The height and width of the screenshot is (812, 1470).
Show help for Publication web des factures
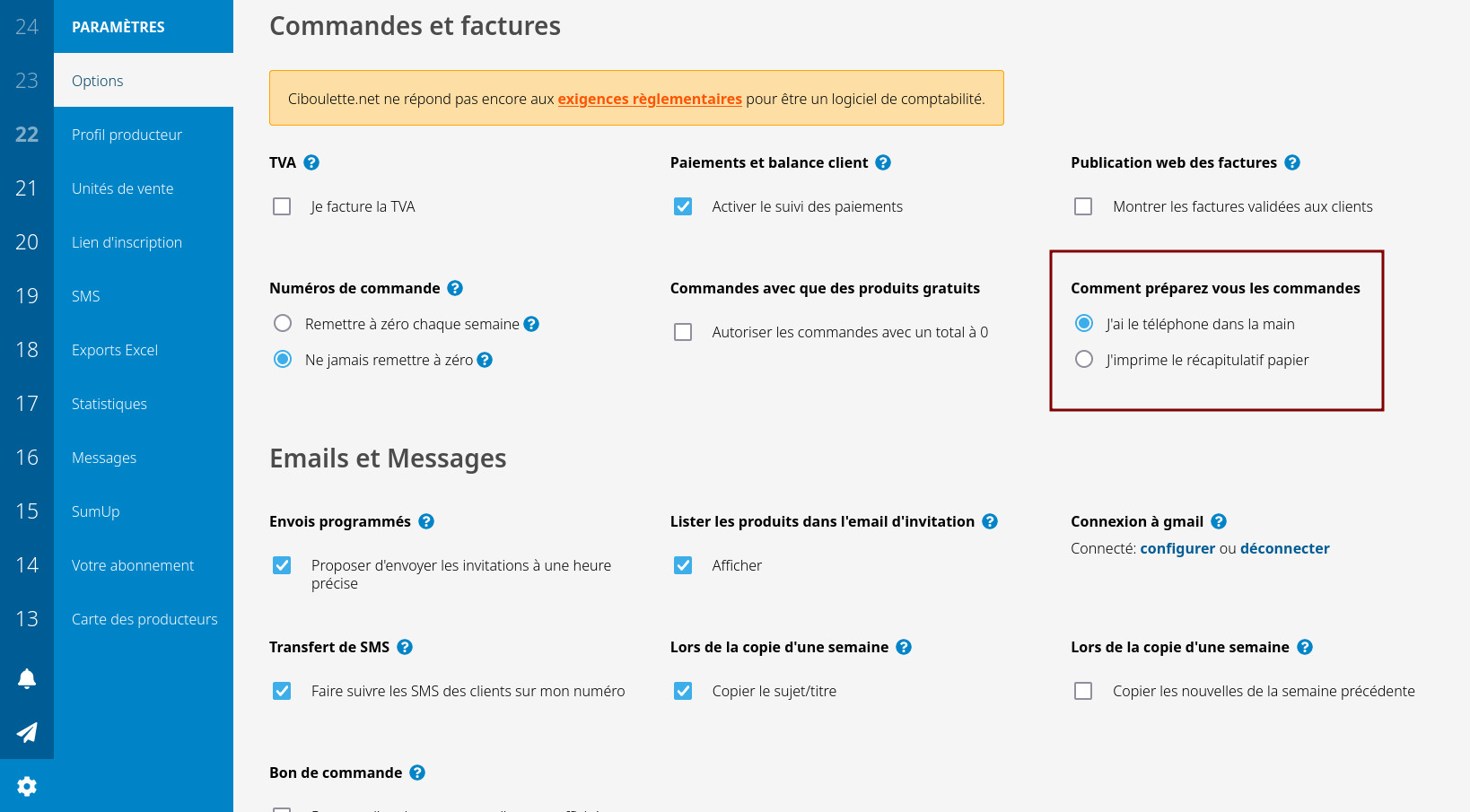click(1292, 162)
